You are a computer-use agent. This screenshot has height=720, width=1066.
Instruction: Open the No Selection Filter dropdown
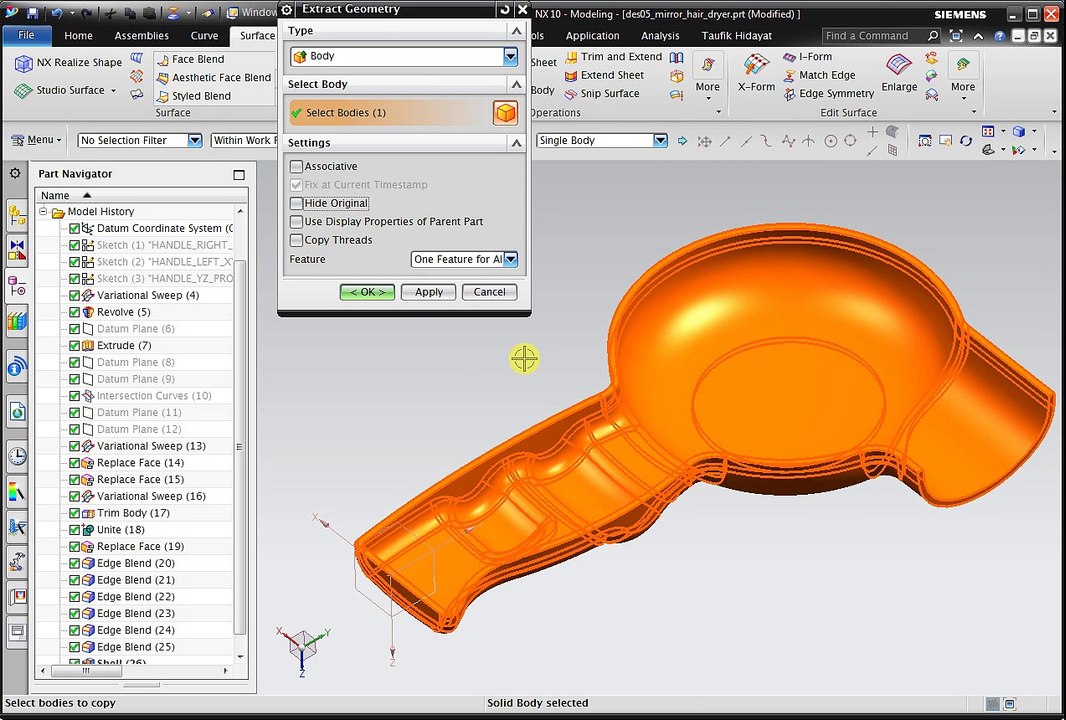pyautogui.click(x=140, y=140)
